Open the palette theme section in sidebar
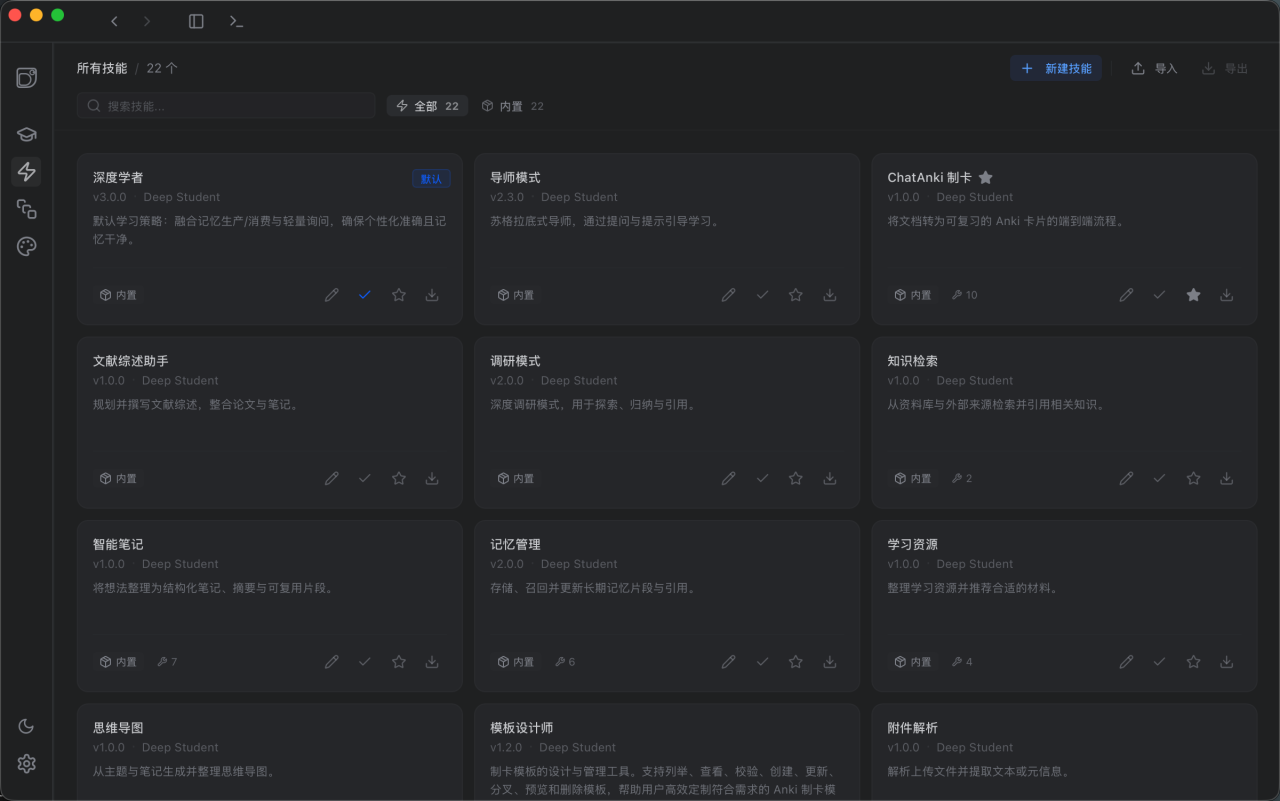 tap(26, 246)
